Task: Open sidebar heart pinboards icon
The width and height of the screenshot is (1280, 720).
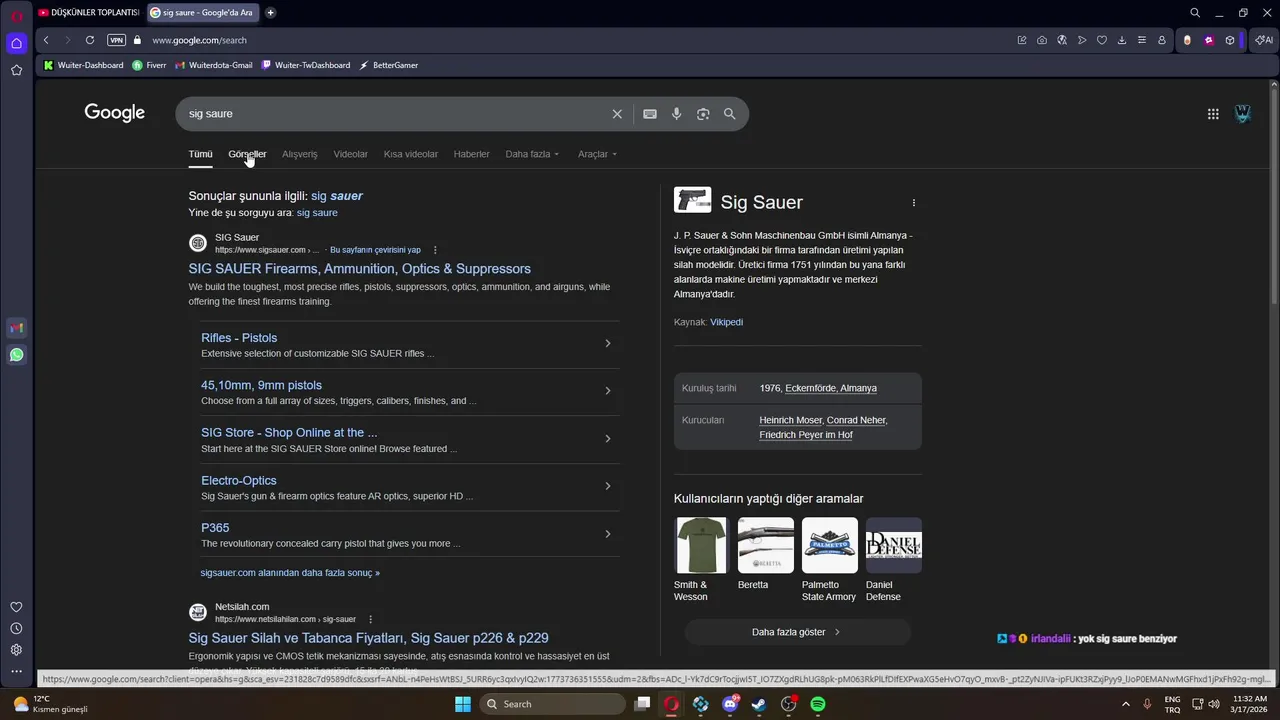Action: point(16,607)
